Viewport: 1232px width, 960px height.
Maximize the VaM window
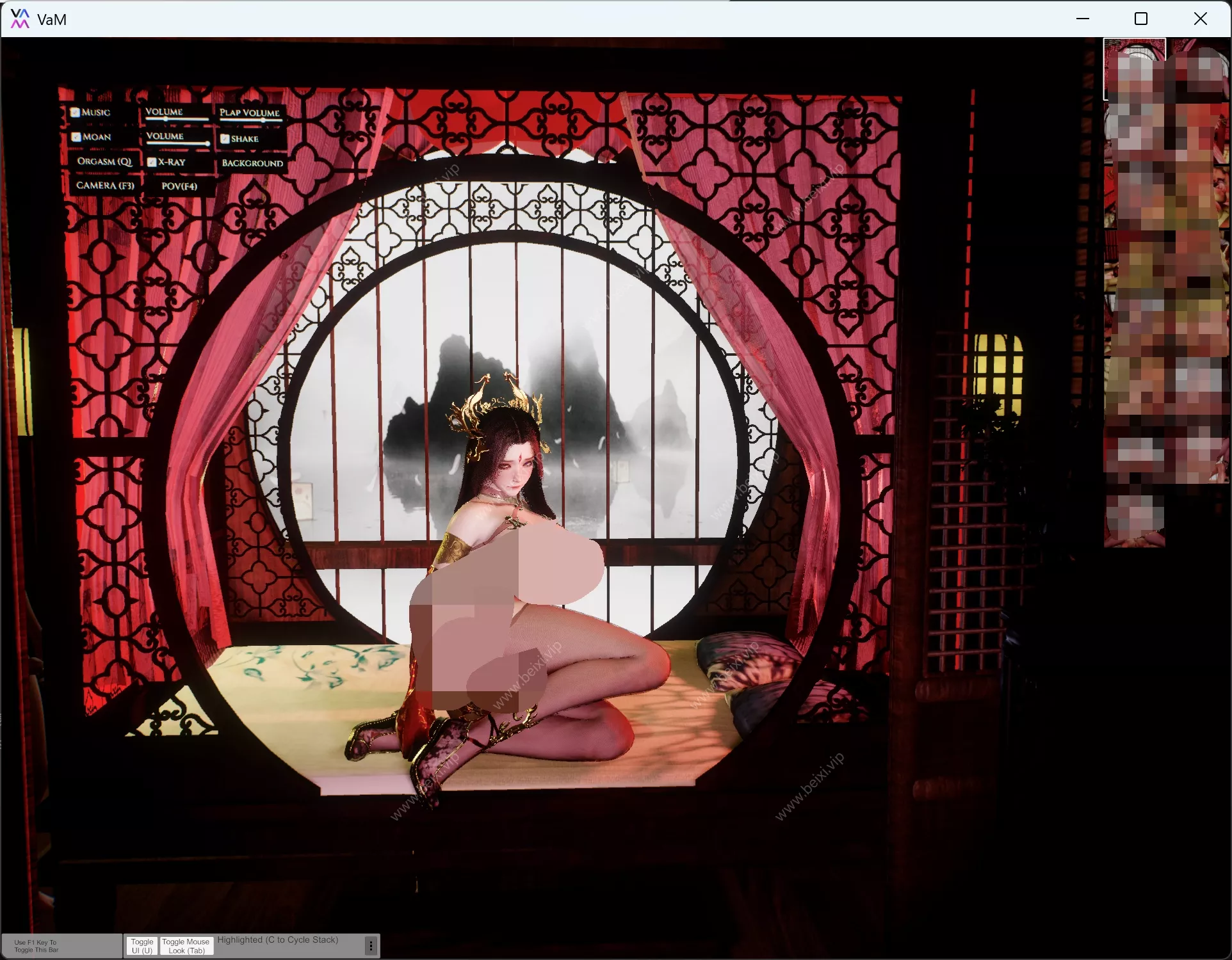1141,19
